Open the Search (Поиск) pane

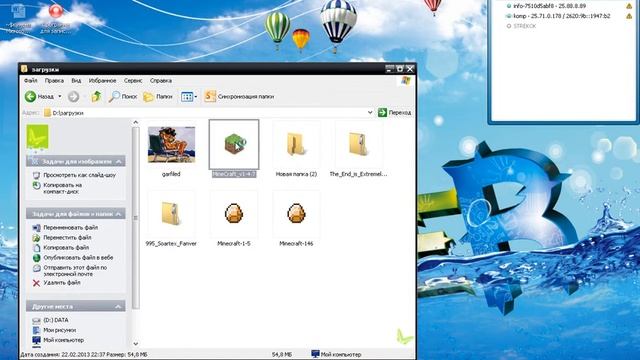click(x=122, y=96)
